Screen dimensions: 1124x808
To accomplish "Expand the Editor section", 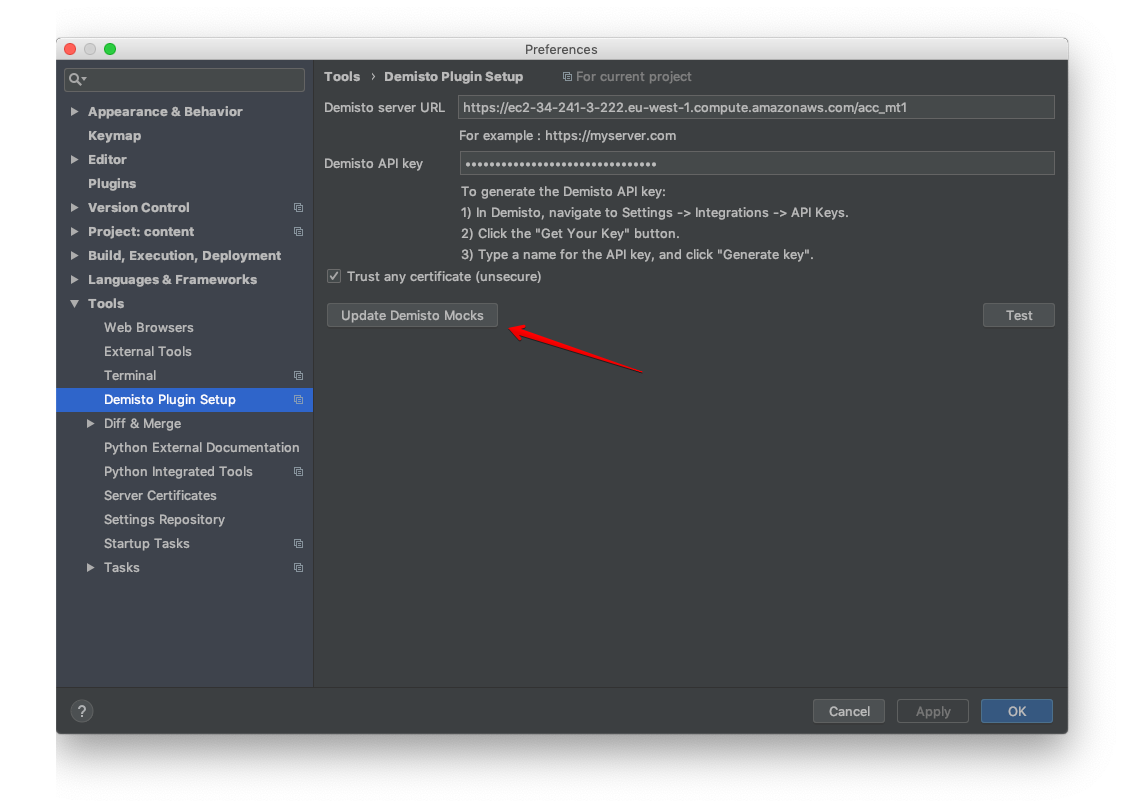I will pyautogui.click(x=75, y=159).
